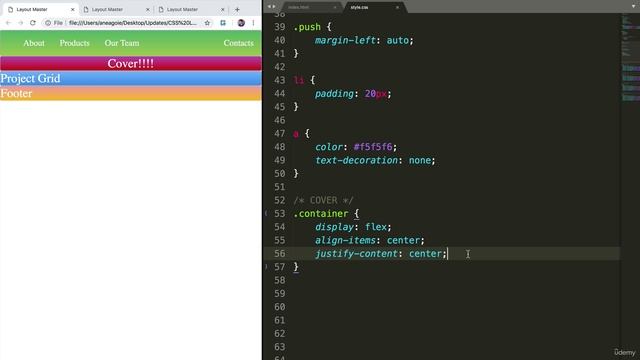Image resolution: width=640 pixels, height=360 pixels.
Task: Open the Products navigation link
Action: click(74, 43)
